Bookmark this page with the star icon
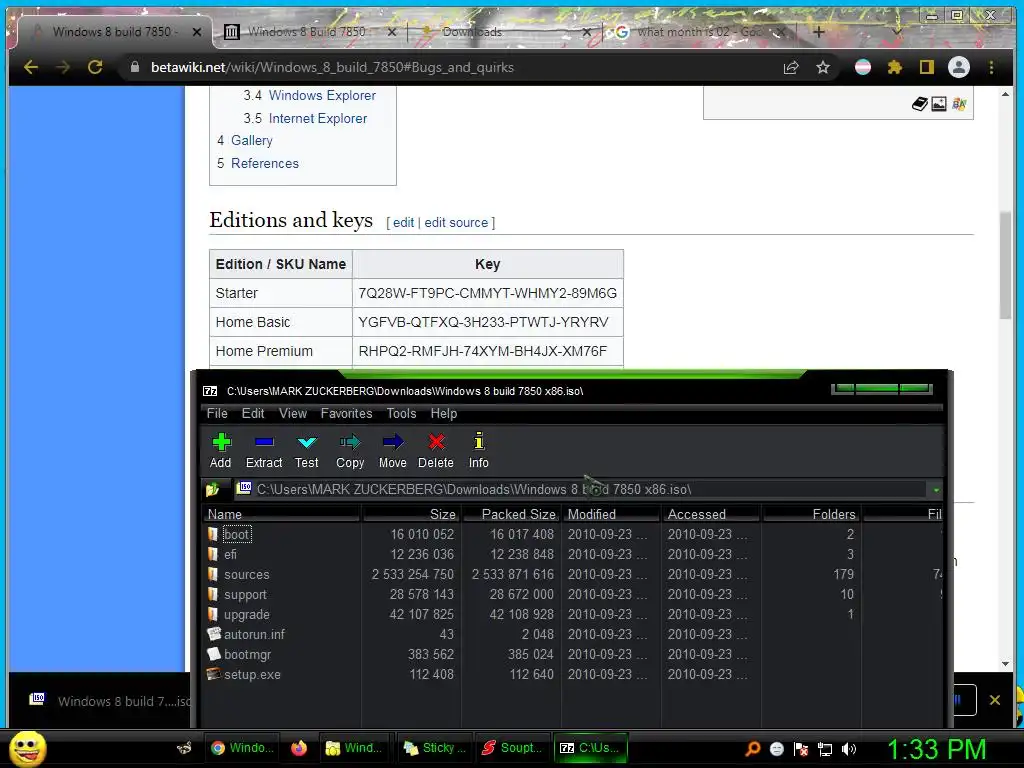This screenshot has height=768, width=1024. [x=823, y=67]
